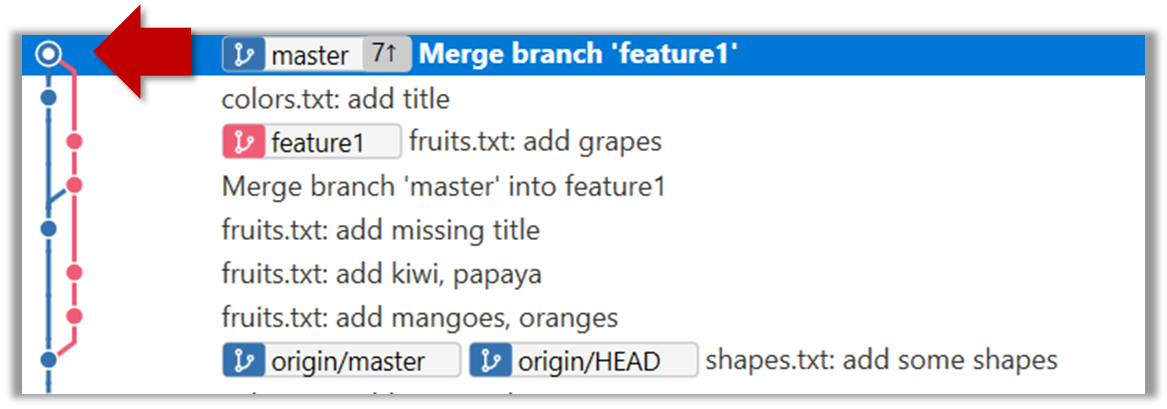Click the HEAD commit circle node
This screenshot has height=409, width=1167.
pos(47,55)
